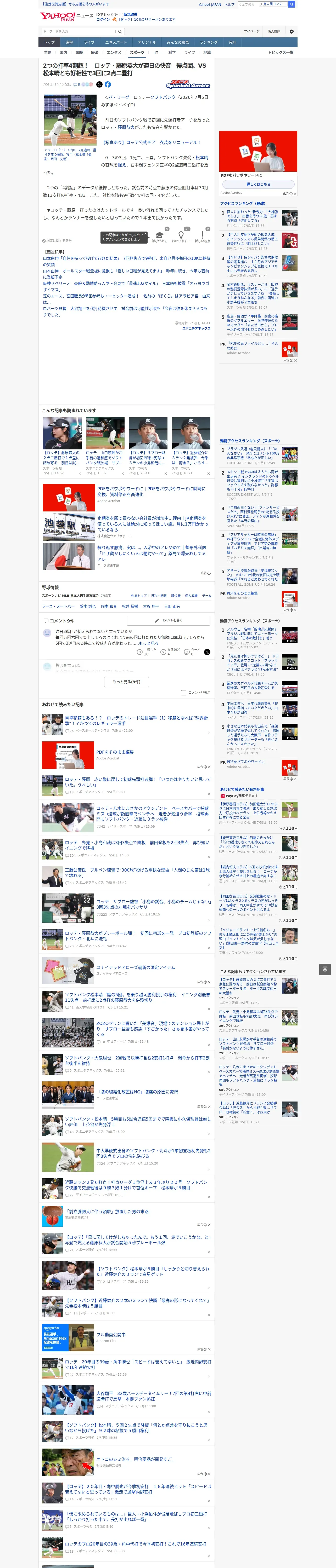
Task: Open the Sponichi Annex logo
Action: click(x=188, y=85)
